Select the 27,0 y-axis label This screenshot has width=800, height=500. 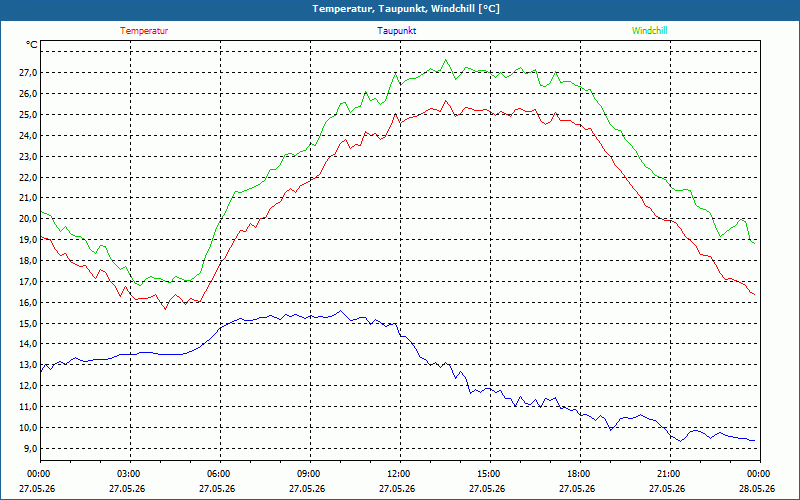tap(28, 72)
